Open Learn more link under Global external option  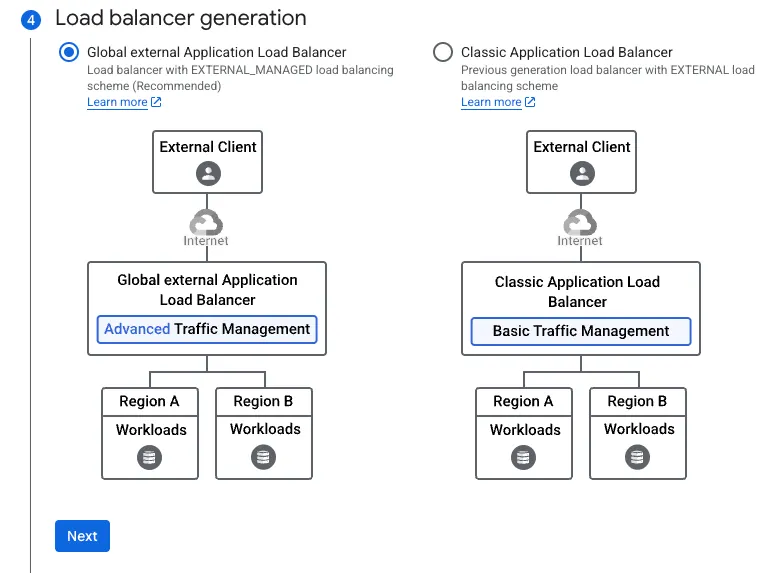[x=117, y=102]
